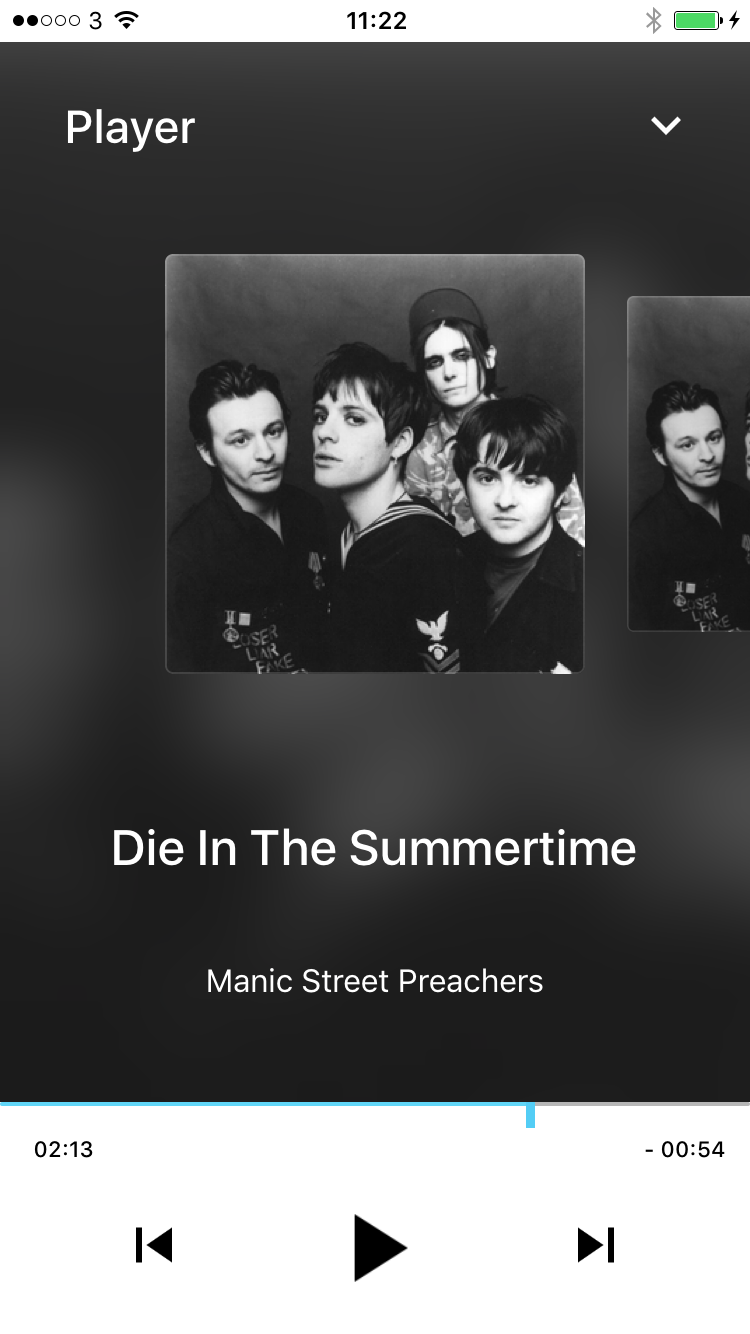Select the next album cover on the right

tap(688, 464)
